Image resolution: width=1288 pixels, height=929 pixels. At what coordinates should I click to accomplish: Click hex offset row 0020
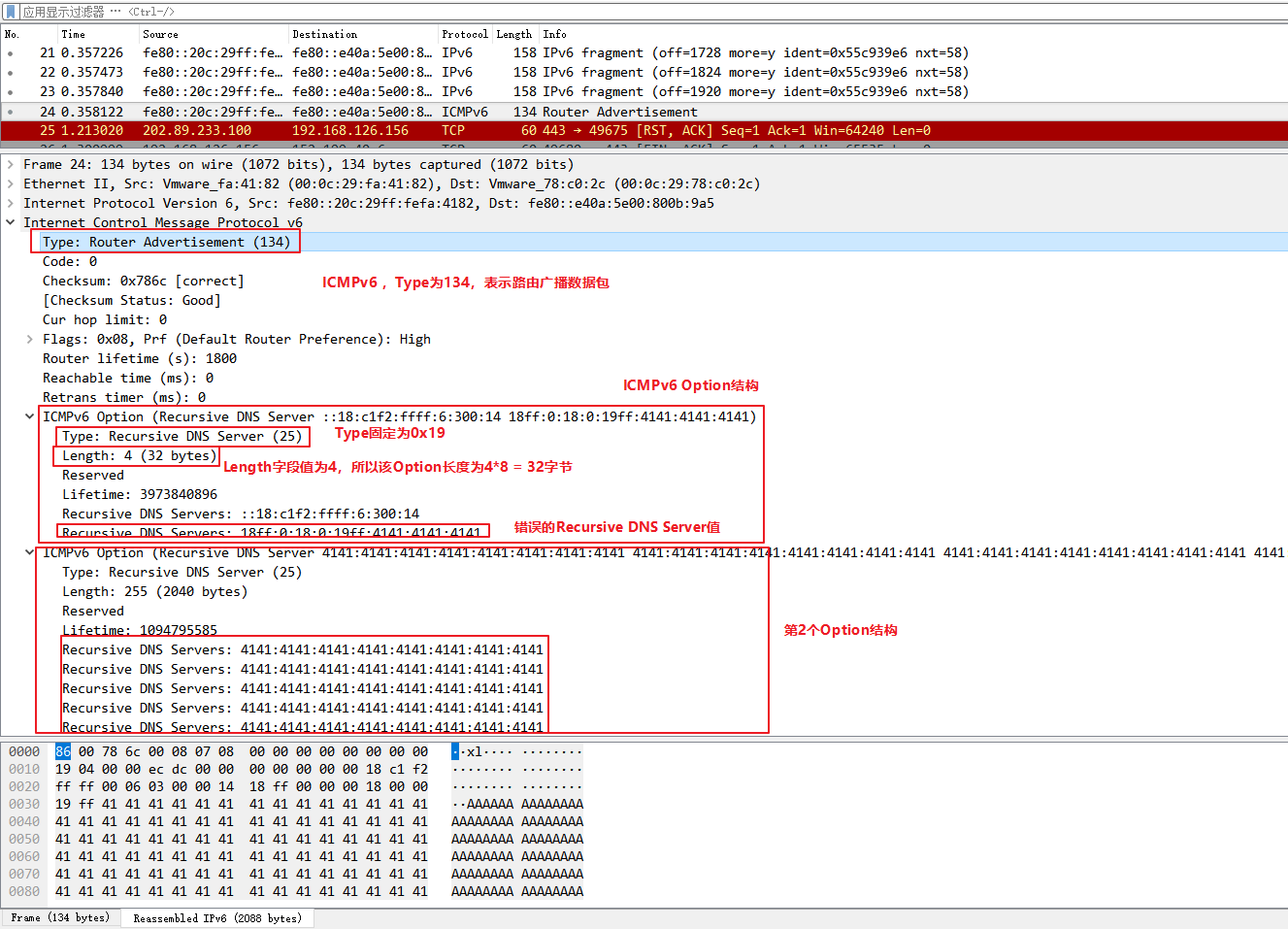tap(24, 786)
